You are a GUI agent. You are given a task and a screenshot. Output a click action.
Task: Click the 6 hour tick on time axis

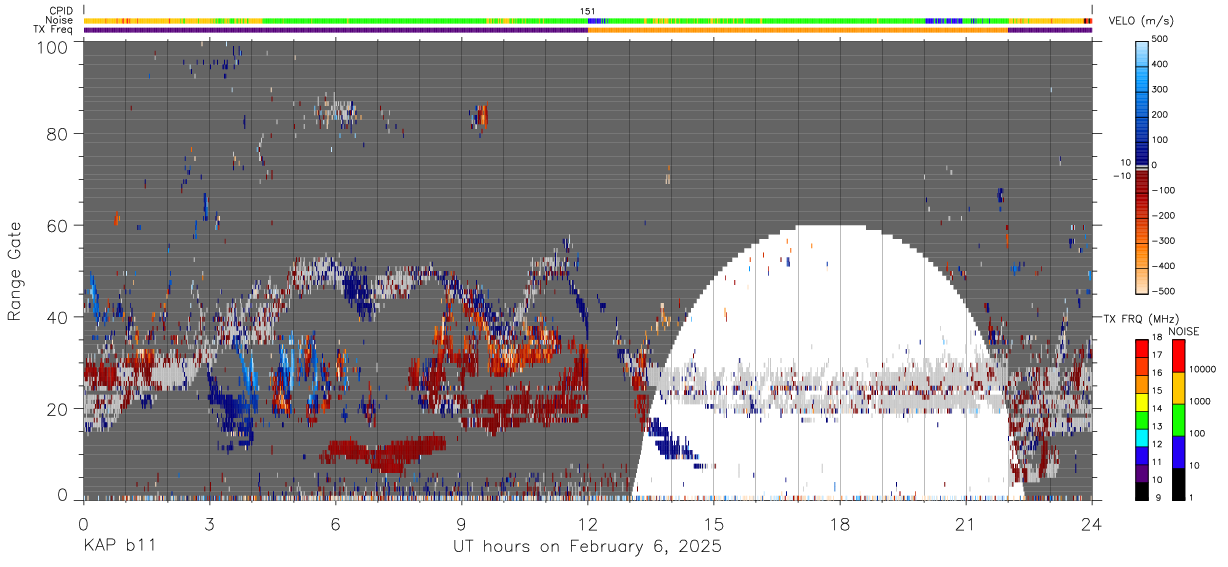(x=335, y=524)
